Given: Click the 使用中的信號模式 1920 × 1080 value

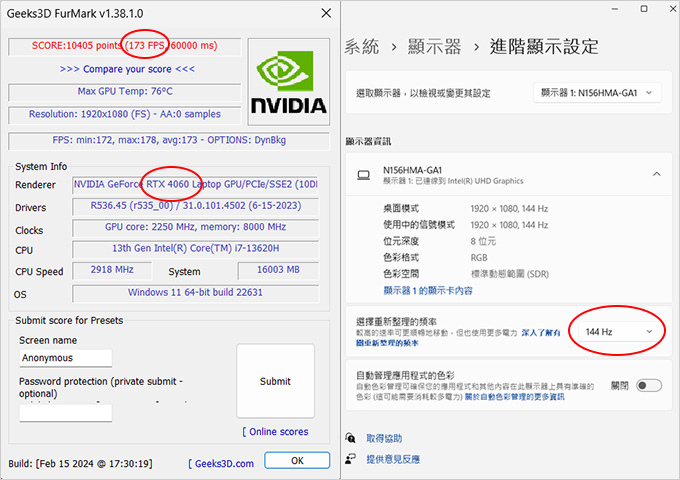Looking at the screenshot, I should pyautogui.click(x=509, y=225).
